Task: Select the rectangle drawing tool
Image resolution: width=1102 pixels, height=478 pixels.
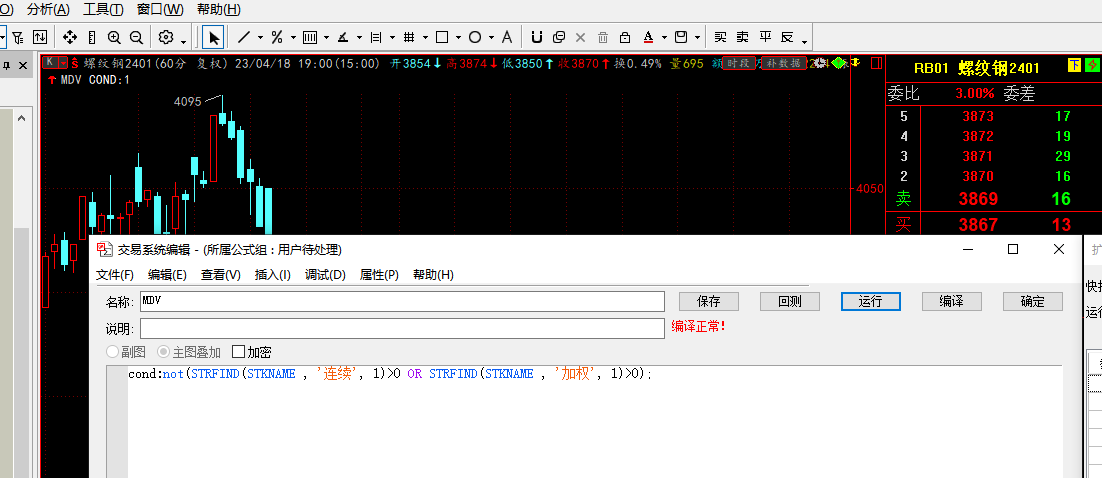Action: [x=442, y=37]
